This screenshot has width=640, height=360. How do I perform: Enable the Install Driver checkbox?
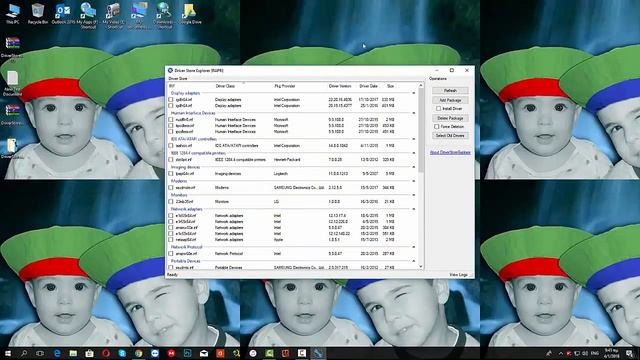pos(438,109)
